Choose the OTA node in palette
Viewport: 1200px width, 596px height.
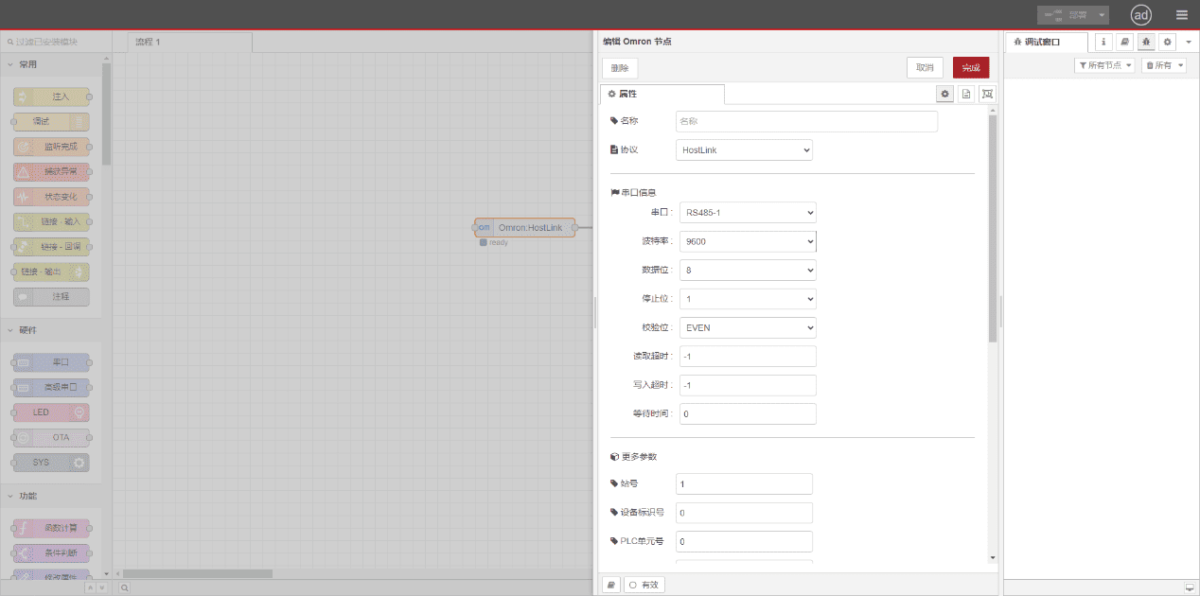coord(50,437)
